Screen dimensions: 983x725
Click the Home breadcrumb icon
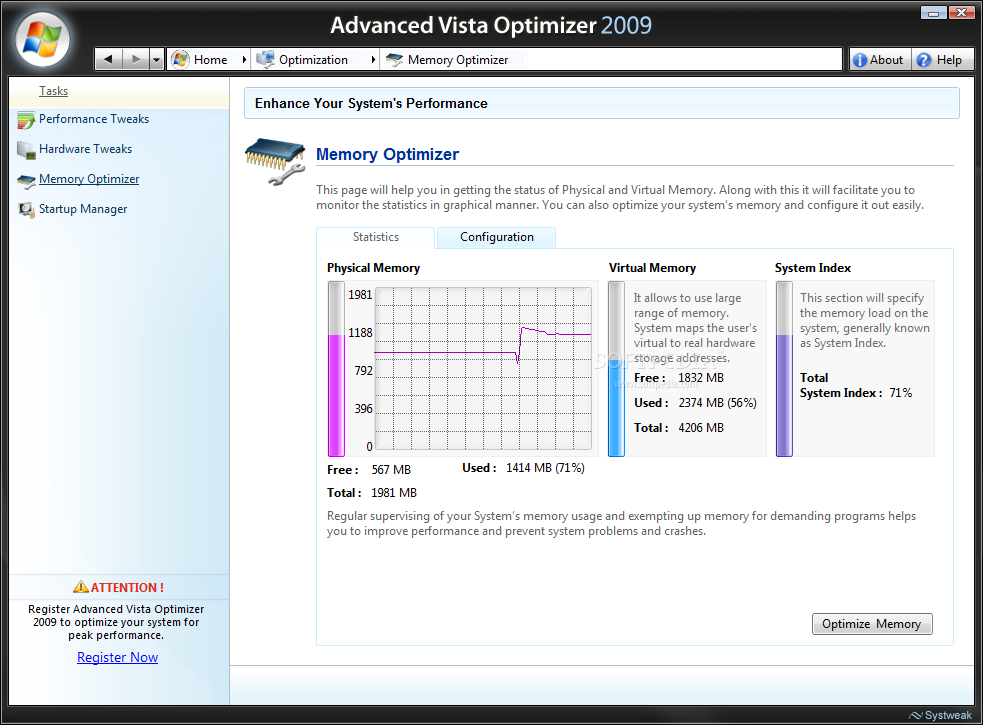(x=181, y=60)
